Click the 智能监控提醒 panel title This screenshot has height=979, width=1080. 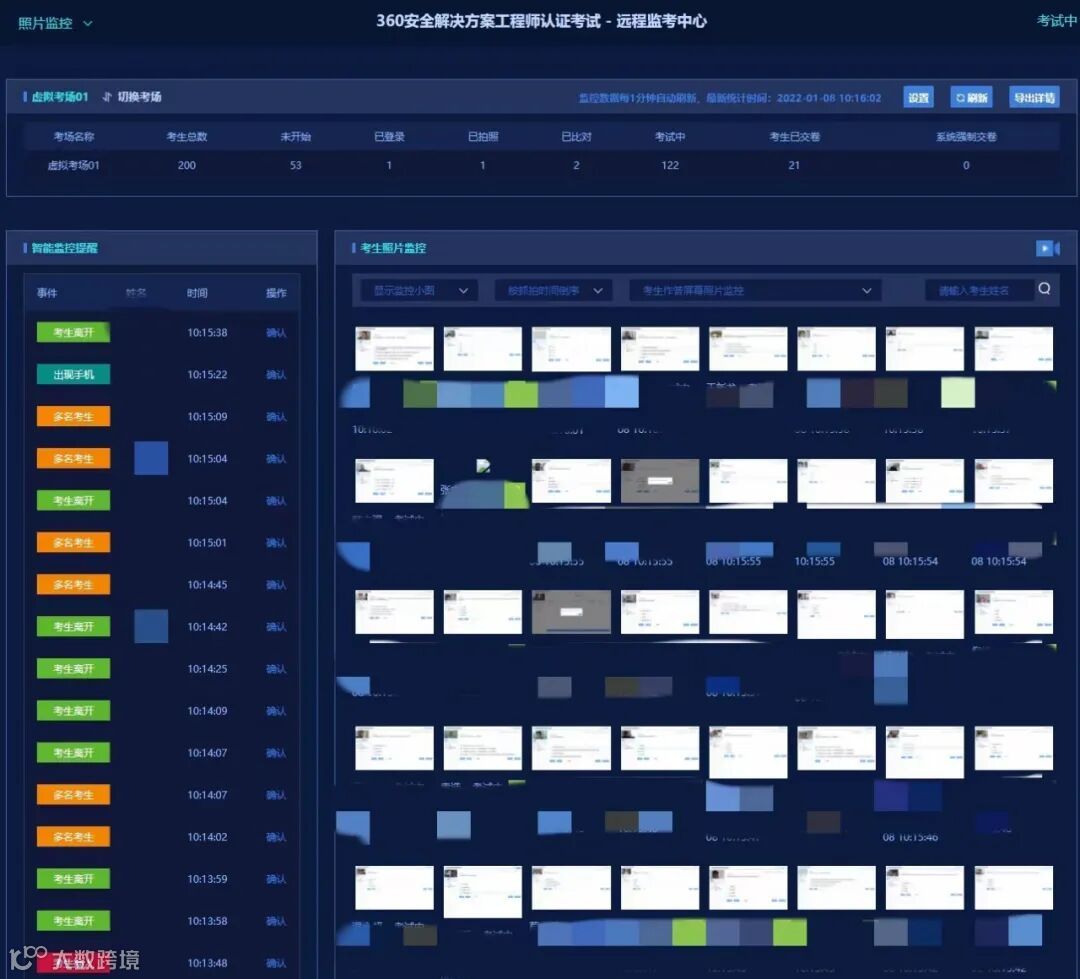[x=65, y=248]
